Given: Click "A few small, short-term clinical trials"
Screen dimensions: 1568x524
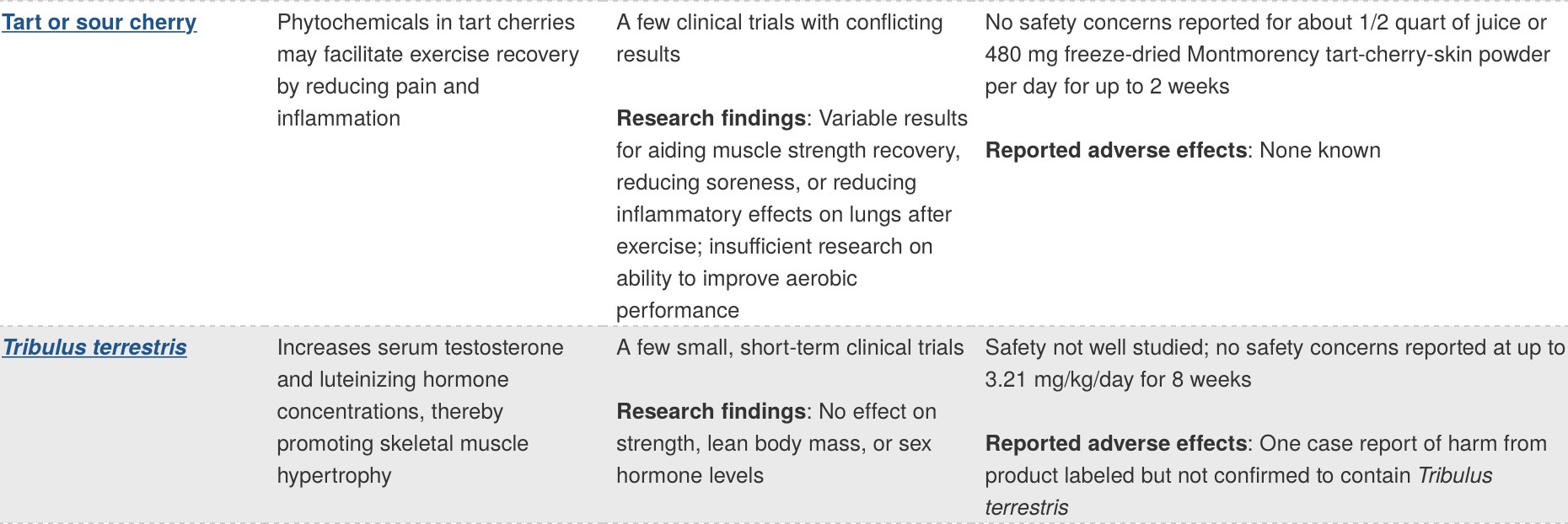Looking at the screenshot, I should pyautogui.click(x=789, y=348).
